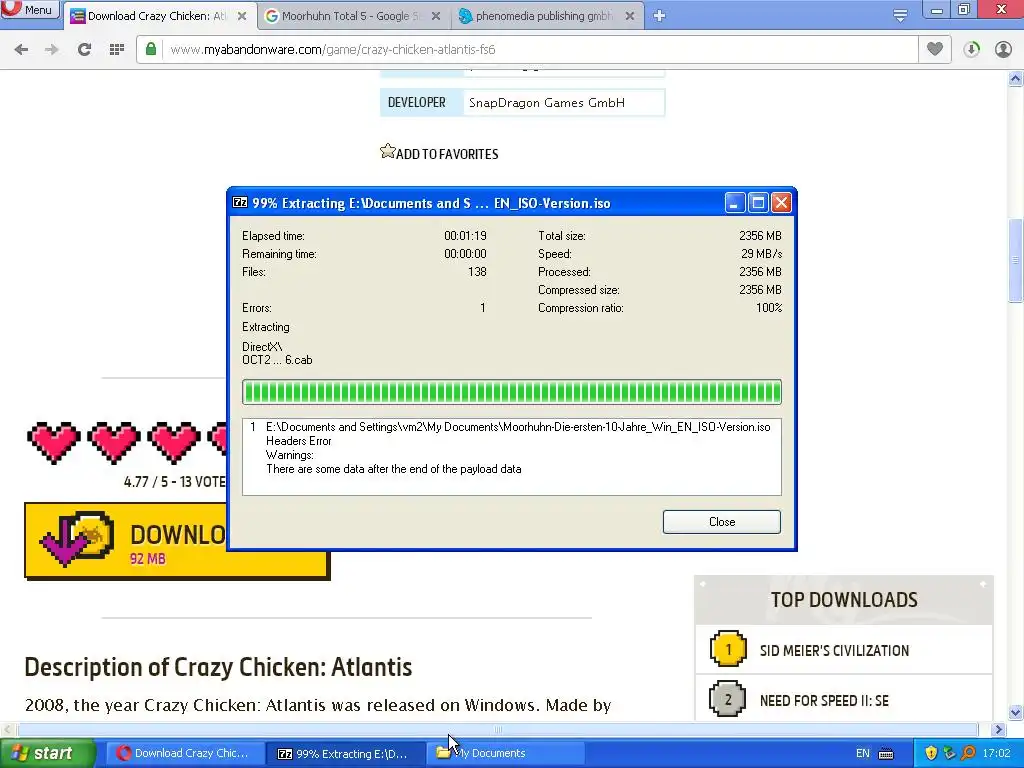Open Speed Dial grid icon
1024x768 pixels.
click(117, 50)
